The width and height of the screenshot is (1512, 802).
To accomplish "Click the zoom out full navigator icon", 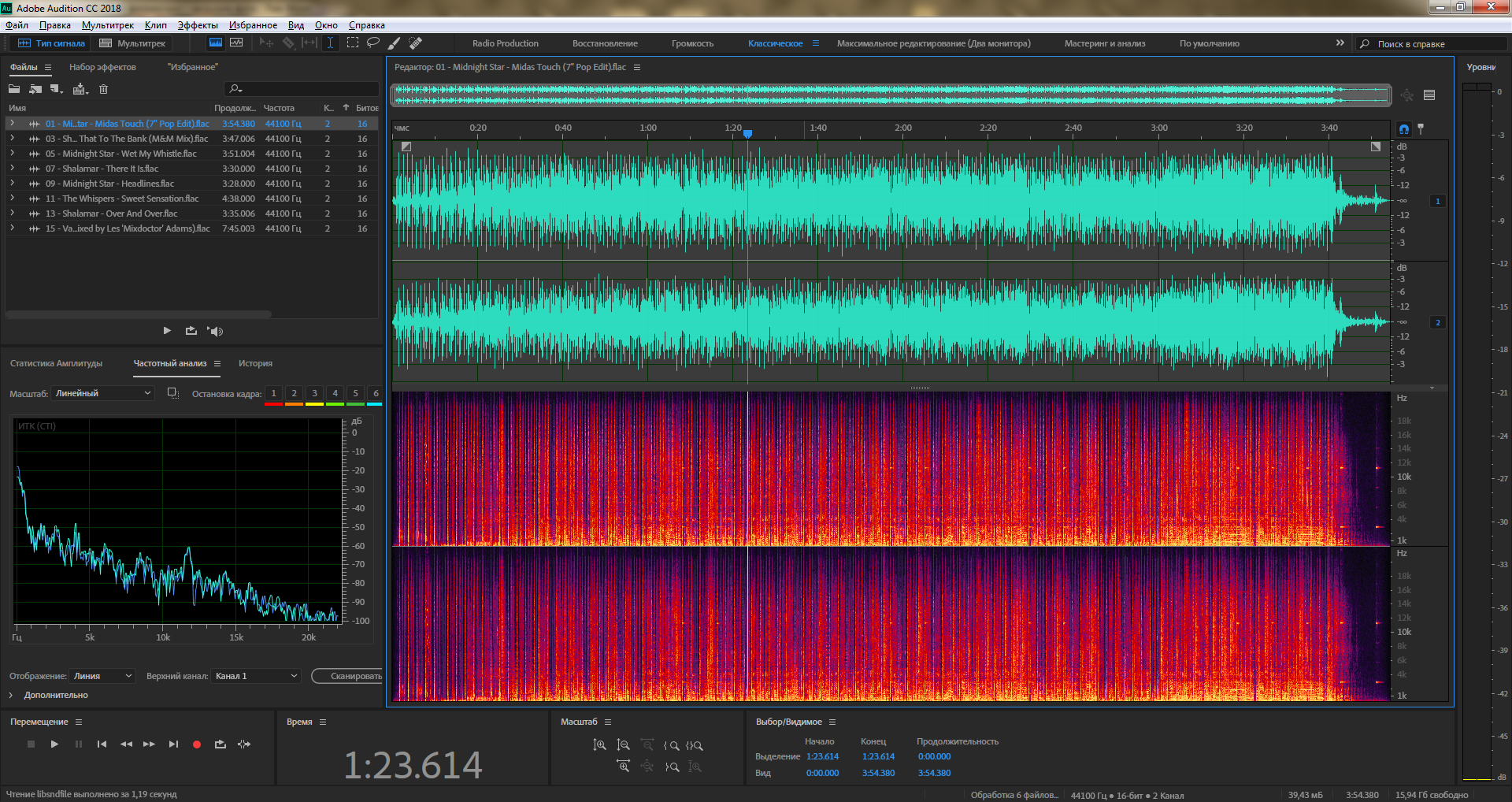I will click(1407, 95).
